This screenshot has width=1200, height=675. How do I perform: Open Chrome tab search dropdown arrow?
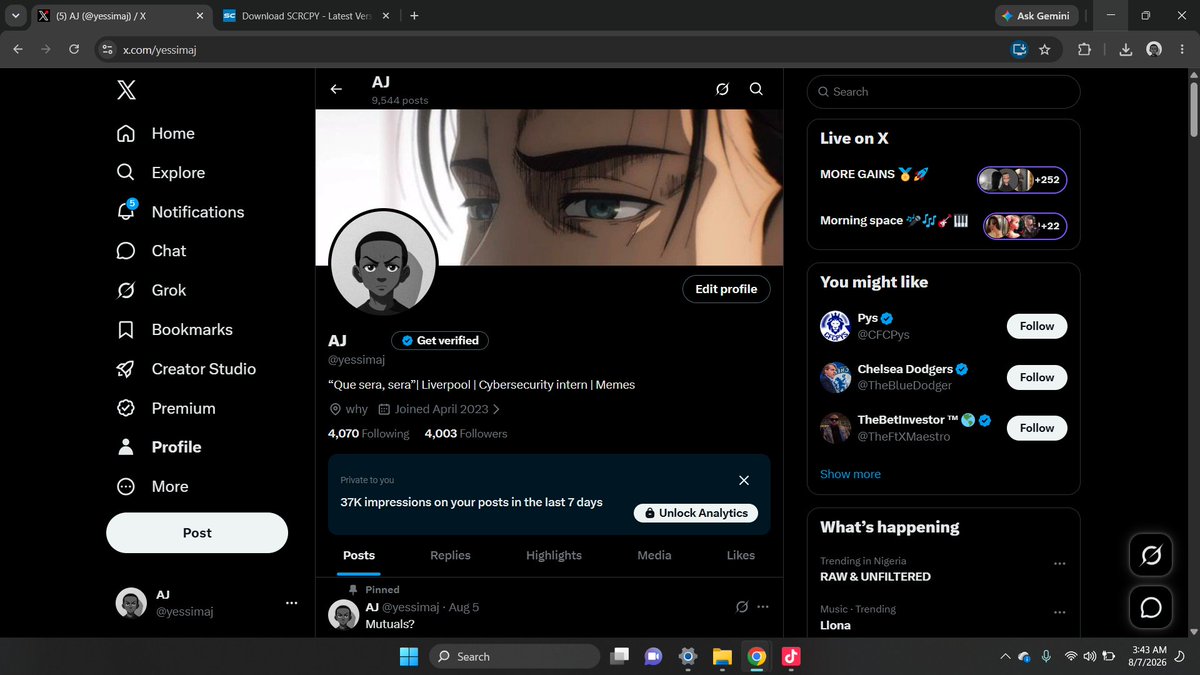click(14, 16)
